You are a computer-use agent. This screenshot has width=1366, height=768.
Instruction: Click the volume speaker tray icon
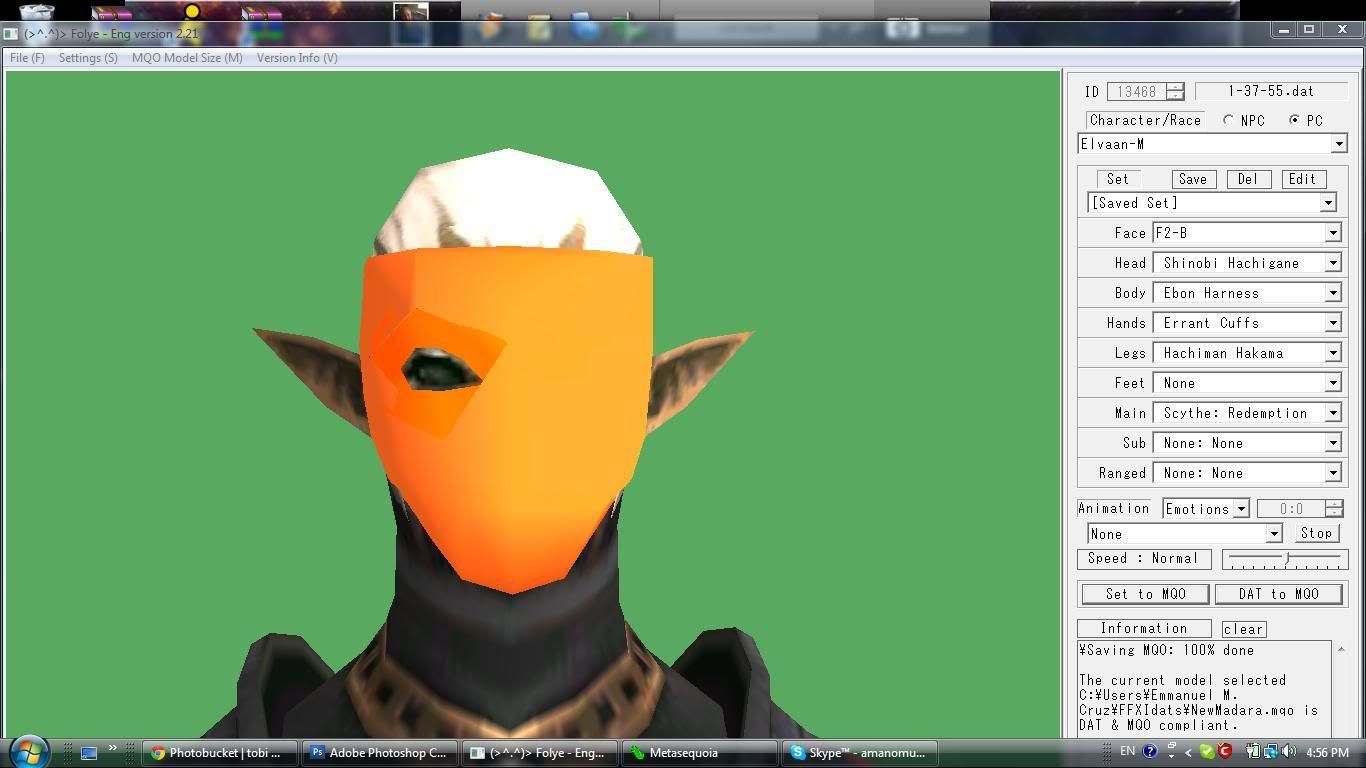[x=1288, y=752]
